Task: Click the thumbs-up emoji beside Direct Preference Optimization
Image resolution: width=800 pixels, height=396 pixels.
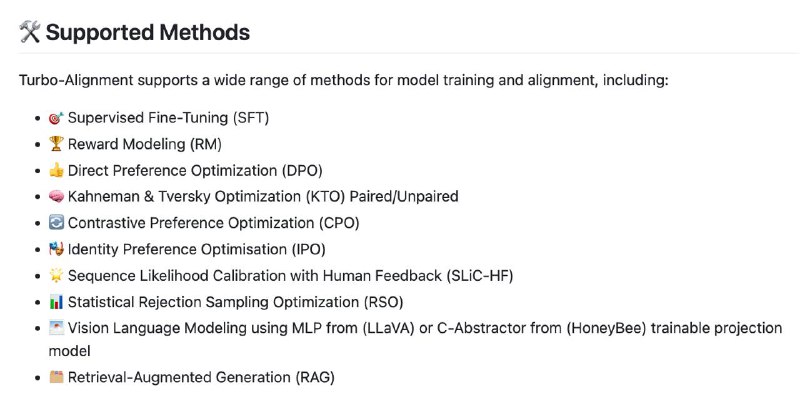Action: [56, 170]
